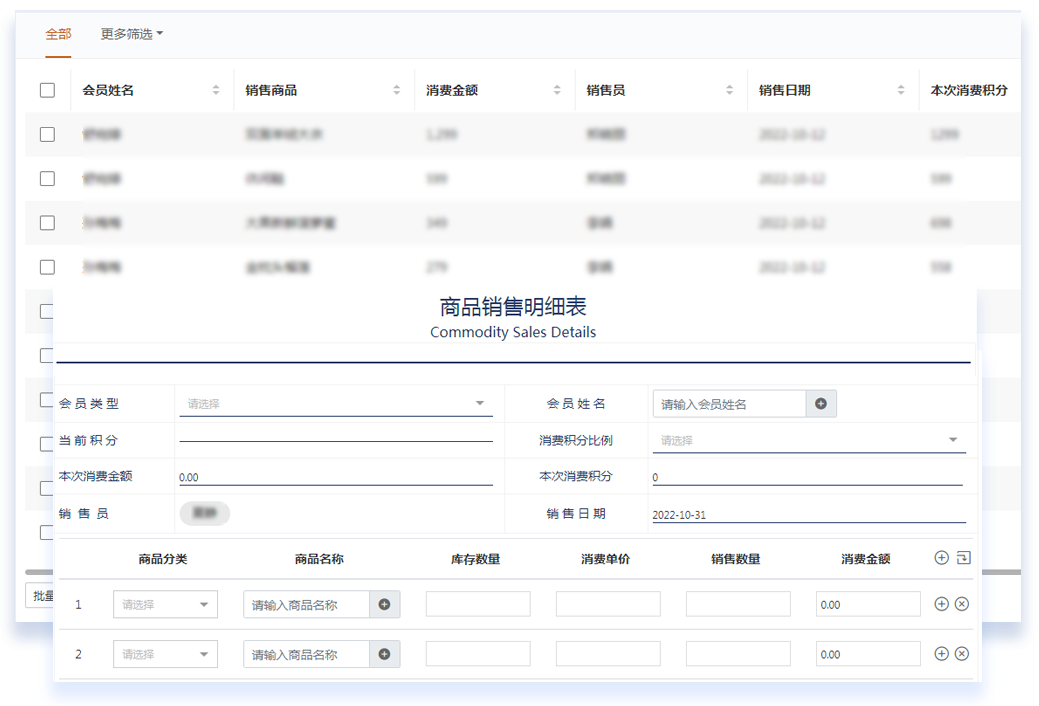
Task: Click the add-row plus icon at product table header
Action: pyautogui.click(x=941, y=558)
